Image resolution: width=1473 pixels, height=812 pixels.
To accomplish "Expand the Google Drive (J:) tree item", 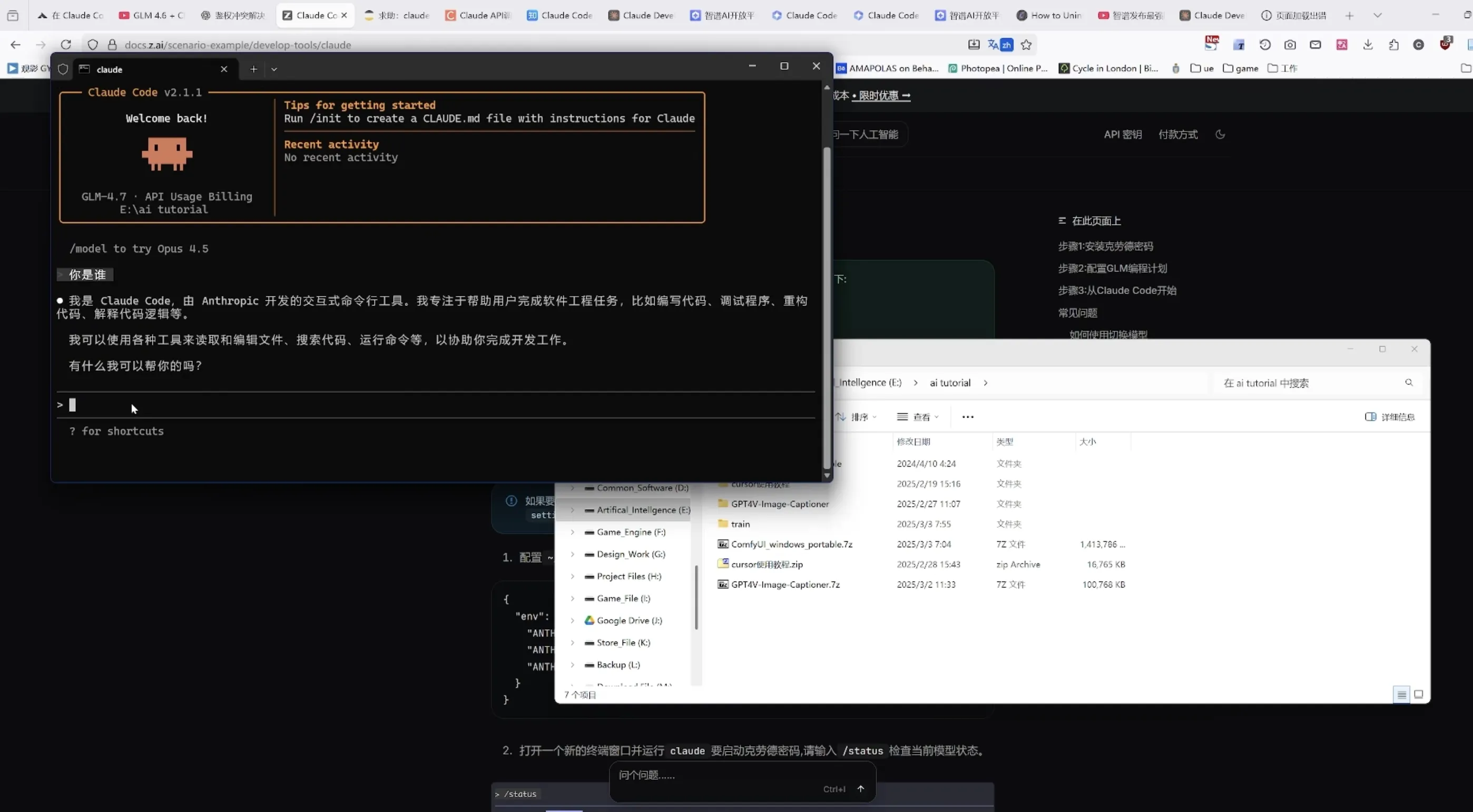I will (x=572, y=620).
